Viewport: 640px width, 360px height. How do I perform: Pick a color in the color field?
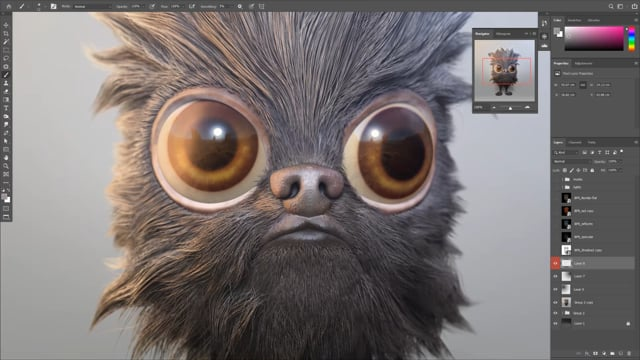(x=594, y=38)
